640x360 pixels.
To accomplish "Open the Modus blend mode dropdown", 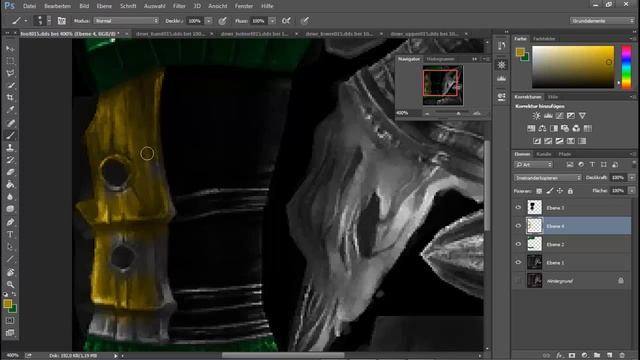I will tap(126, 21).
